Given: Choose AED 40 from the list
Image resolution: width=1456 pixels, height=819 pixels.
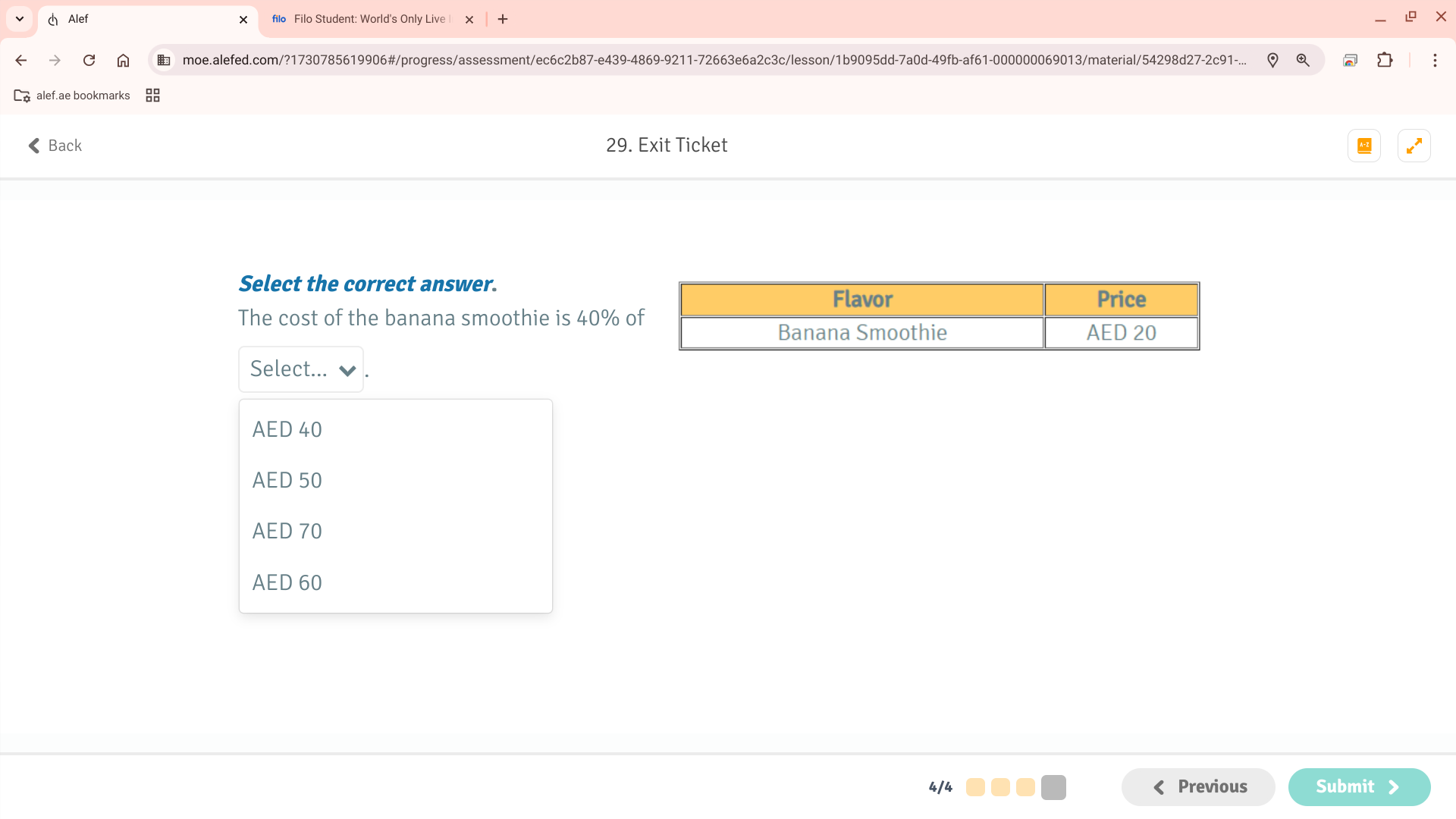Looking at the screenshot, I should click(x=287, y=430).
